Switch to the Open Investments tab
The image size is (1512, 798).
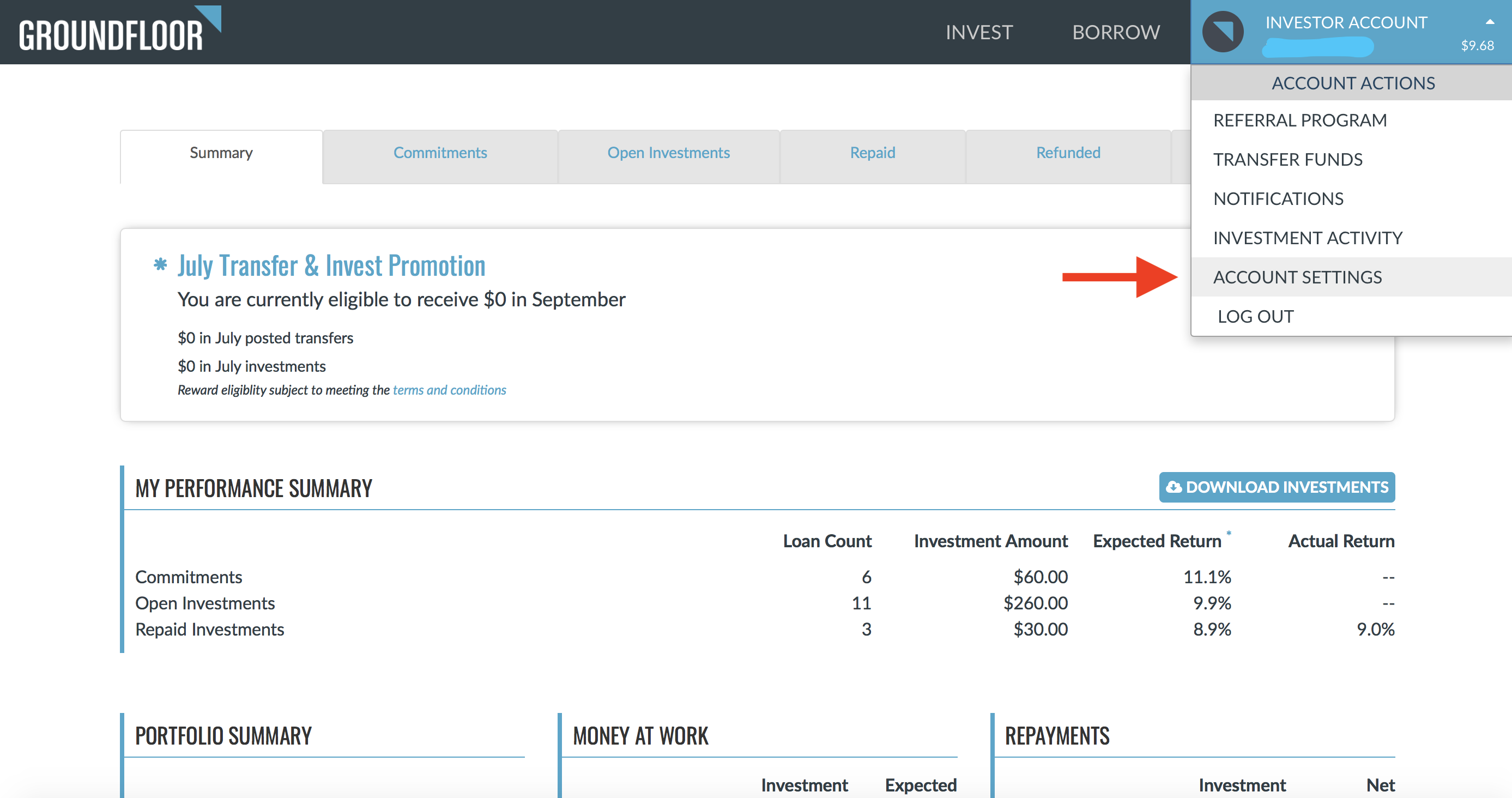pos(668,152)
